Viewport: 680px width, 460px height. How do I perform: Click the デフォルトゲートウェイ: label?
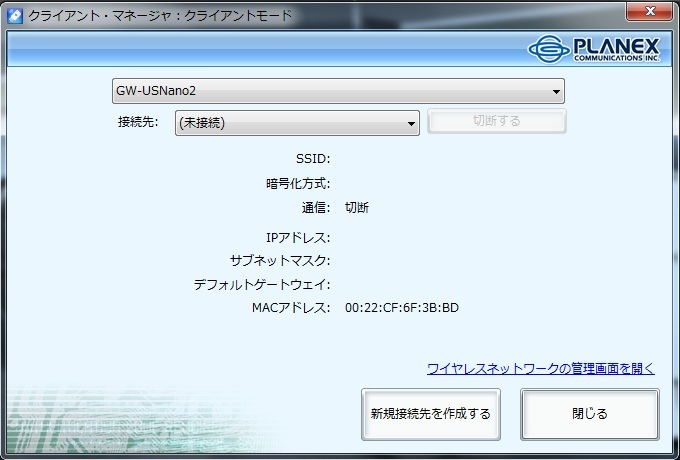262,284
